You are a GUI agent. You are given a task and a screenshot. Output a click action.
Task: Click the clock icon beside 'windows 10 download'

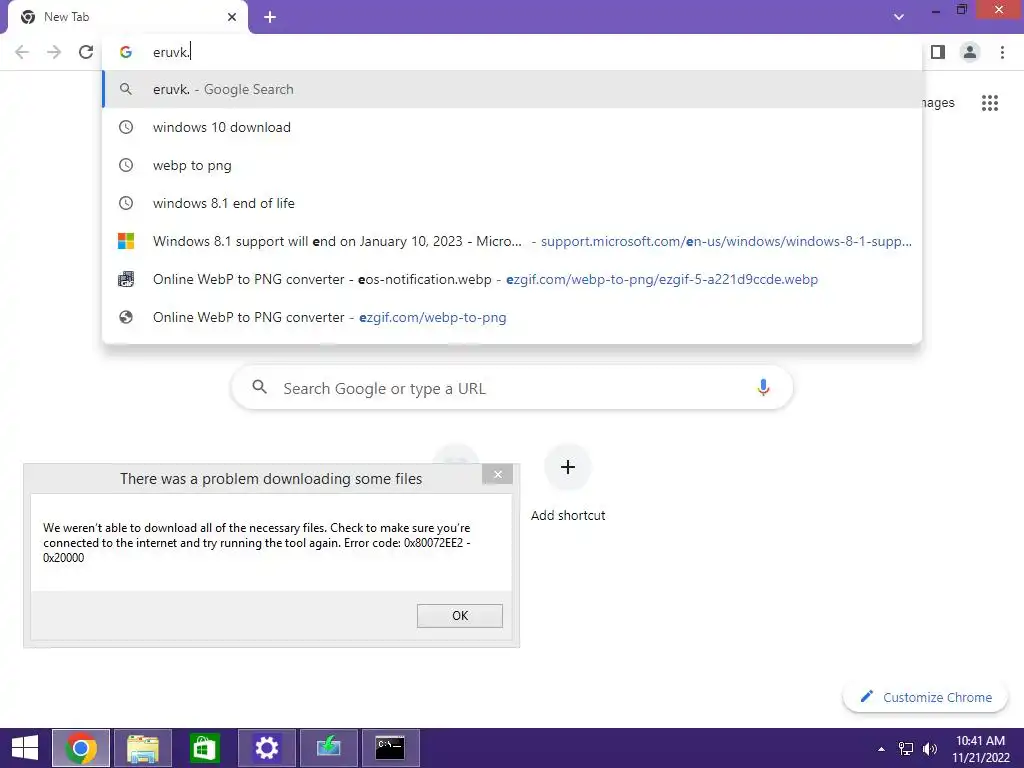[x=126, y=127]
